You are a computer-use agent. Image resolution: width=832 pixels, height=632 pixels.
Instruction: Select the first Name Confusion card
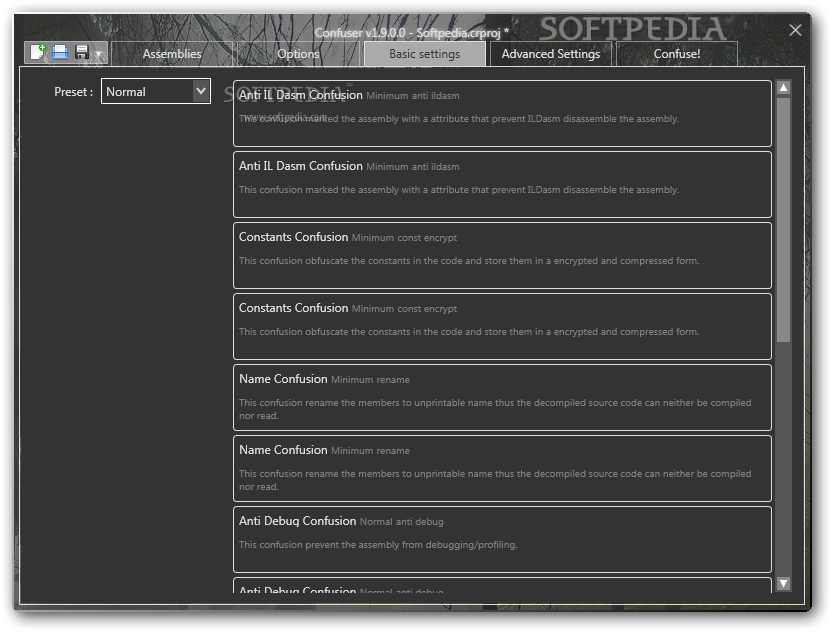pos(502,397)
